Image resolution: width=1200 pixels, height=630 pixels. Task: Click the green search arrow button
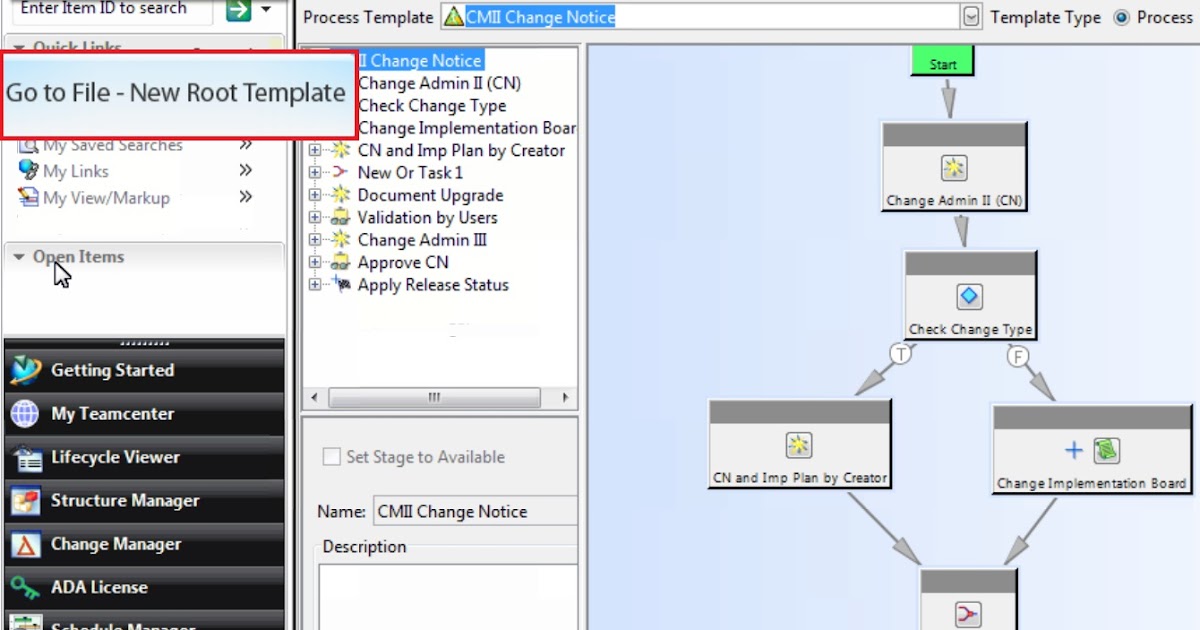tap(238, 10)
